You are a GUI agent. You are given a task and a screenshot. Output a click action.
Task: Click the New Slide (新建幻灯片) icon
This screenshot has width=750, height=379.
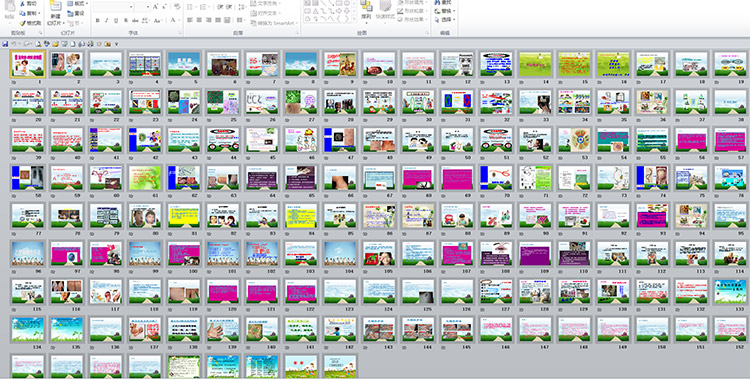pos(55,6)
